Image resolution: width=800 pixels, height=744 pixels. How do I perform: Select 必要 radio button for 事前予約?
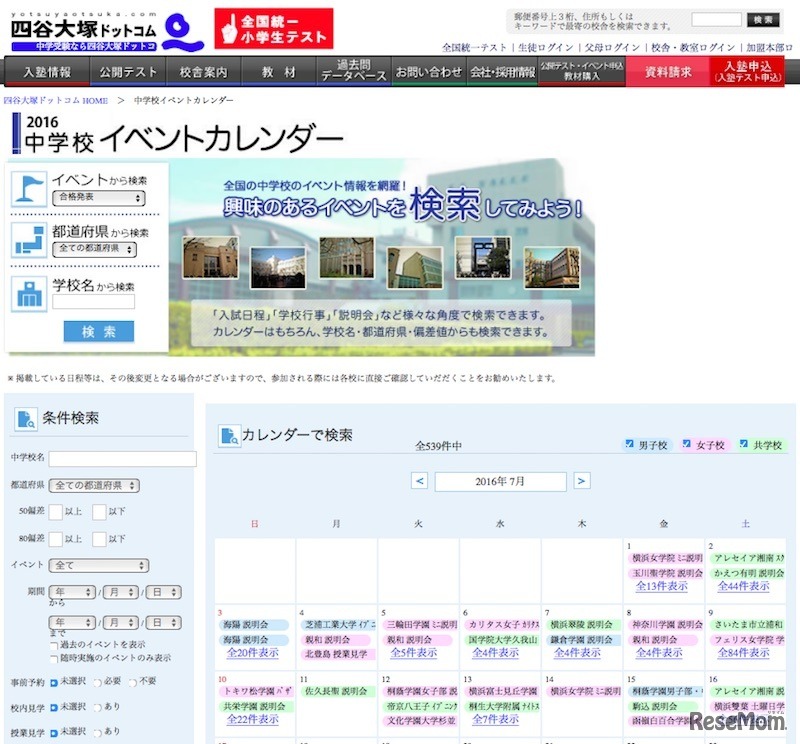pos(97,682)
